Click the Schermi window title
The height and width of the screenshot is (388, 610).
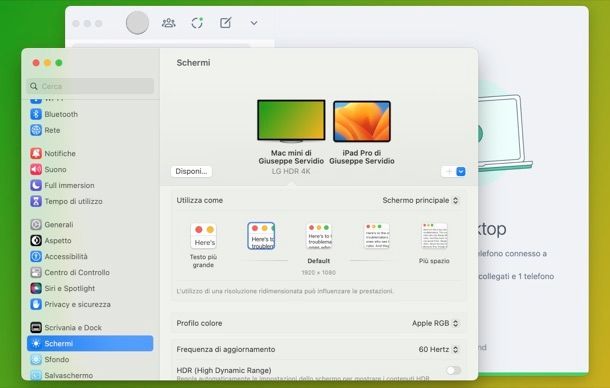[193, 63]
